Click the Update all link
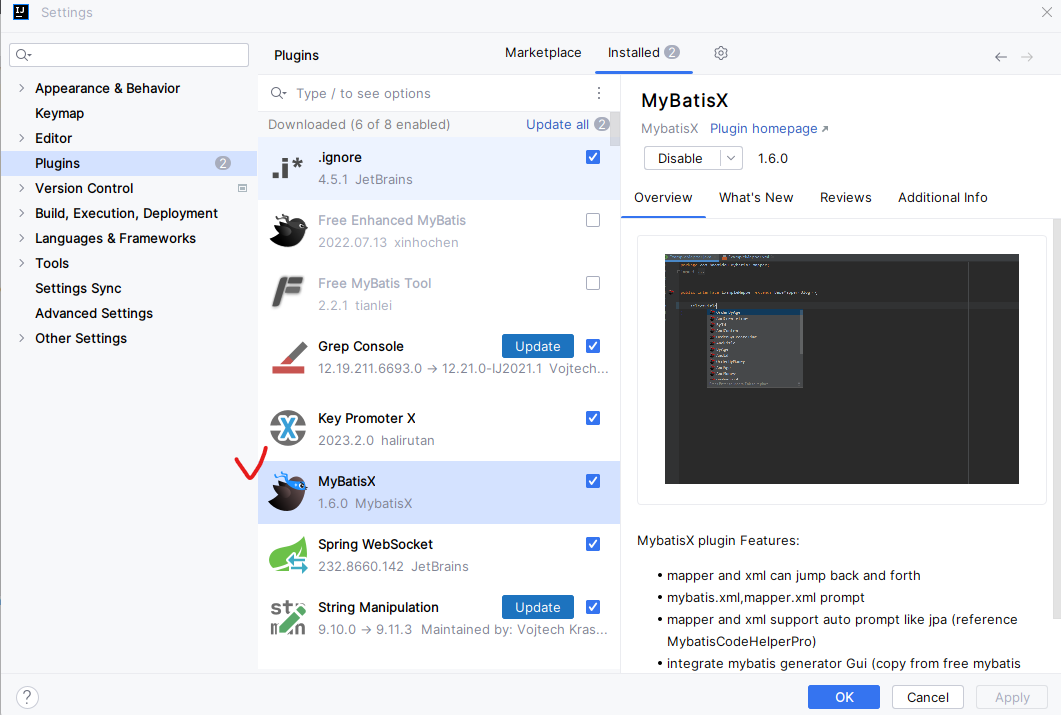This screenshot has height=715, width=1061. (x=557, y=124)
